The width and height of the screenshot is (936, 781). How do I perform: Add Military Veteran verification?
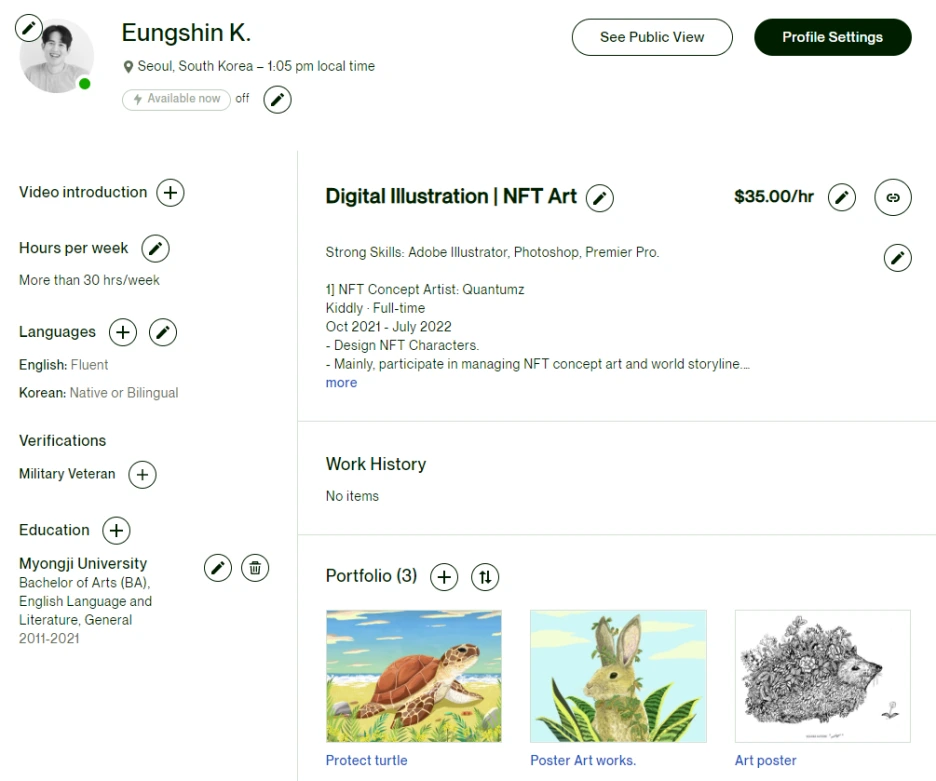click(142, 475)
